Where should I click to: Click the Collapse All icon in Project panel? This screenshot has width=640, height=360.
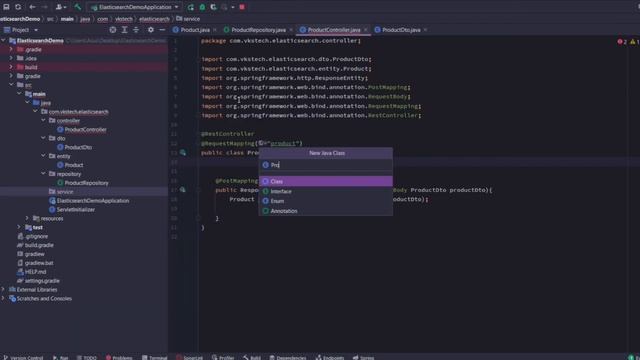pos(136,30)
